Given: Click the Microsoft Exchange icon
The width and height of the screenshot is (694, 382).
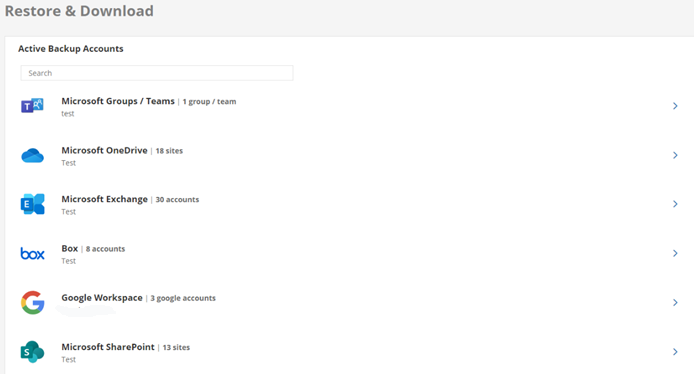Looking at the screenshot, I should [32, 204].
